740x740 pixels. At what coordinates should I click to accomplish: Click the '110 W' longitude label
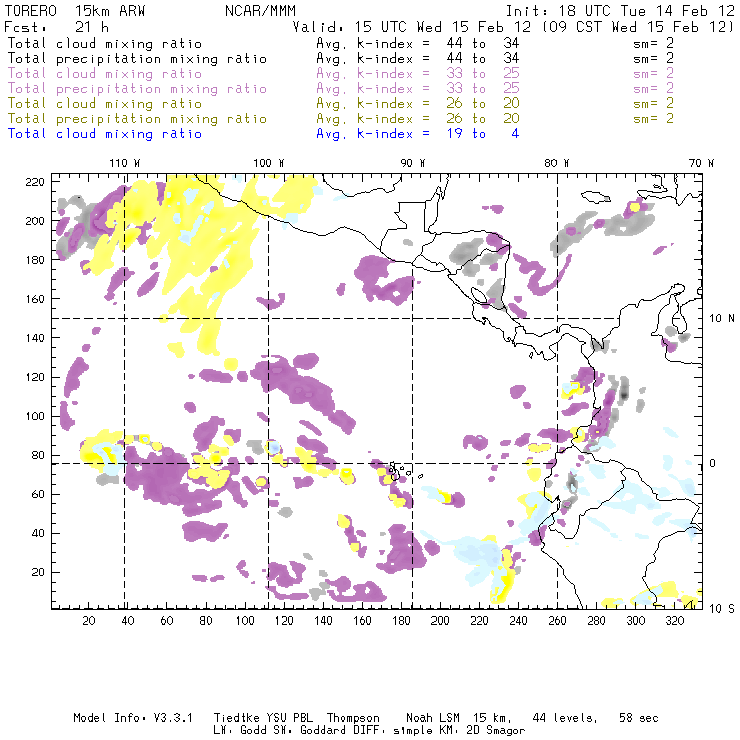point(125,163)
